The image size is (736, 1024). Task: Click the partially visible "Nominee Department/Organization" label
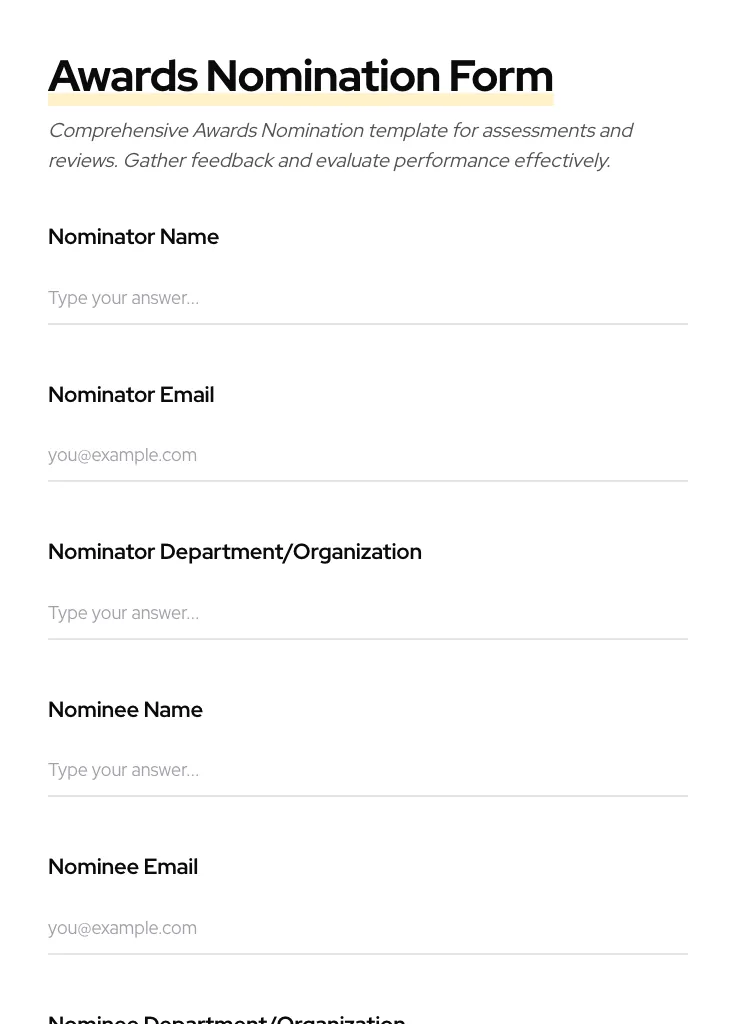coord(227,1018)
